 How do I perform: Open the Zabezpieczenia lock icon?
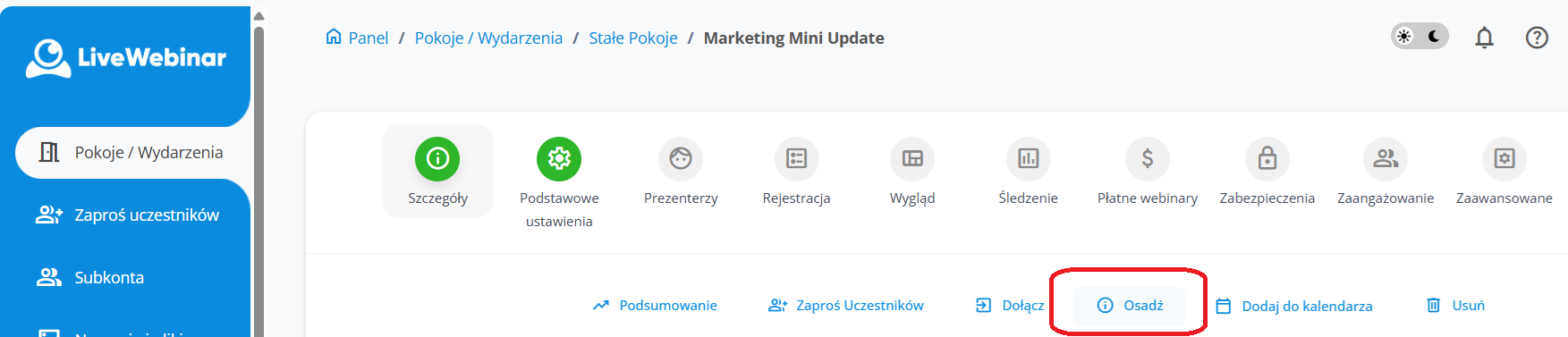point(1267,158)
